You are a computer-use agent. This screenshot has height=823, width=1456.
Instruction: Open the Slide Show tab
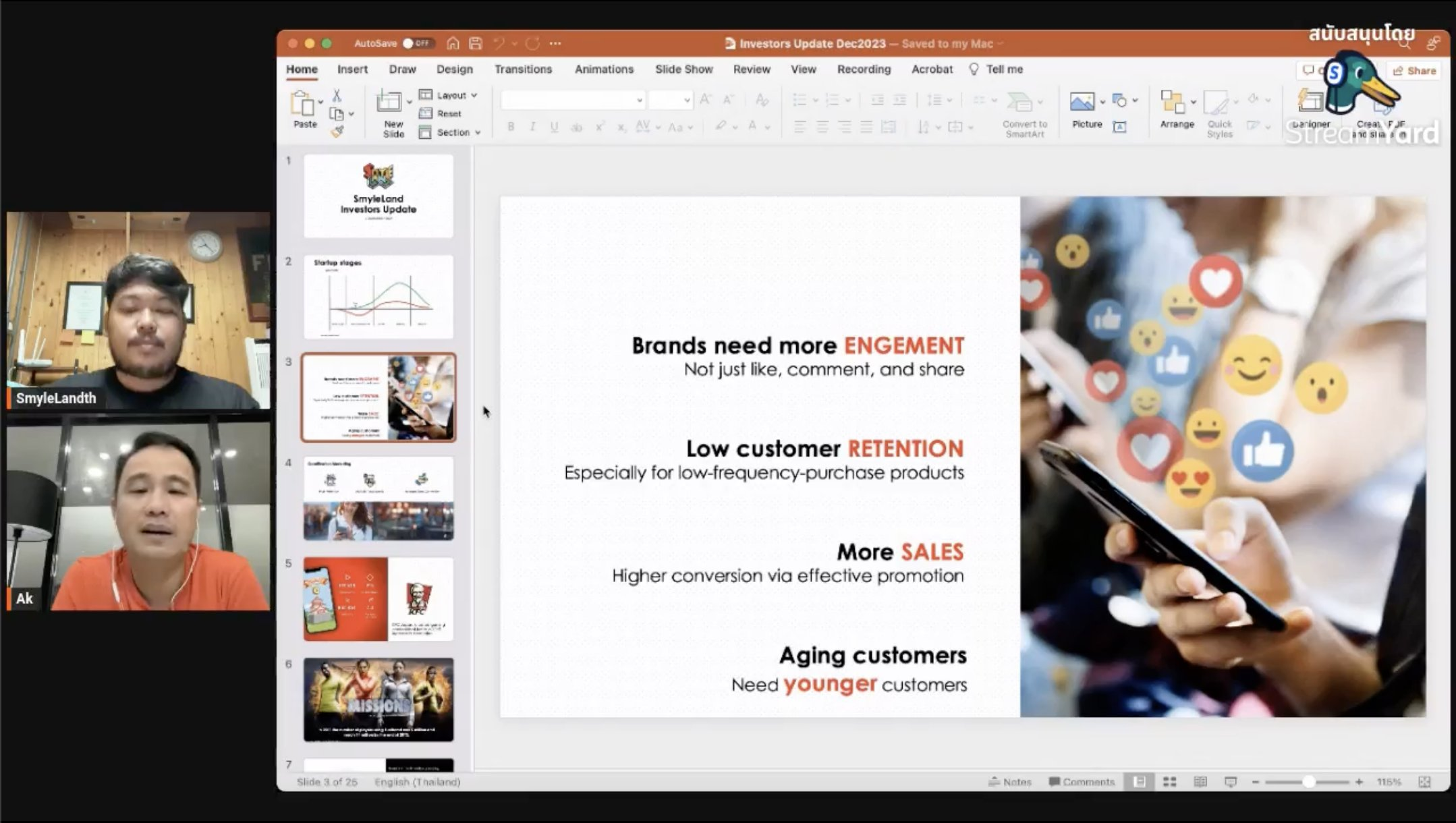click(x=683, y=69)
